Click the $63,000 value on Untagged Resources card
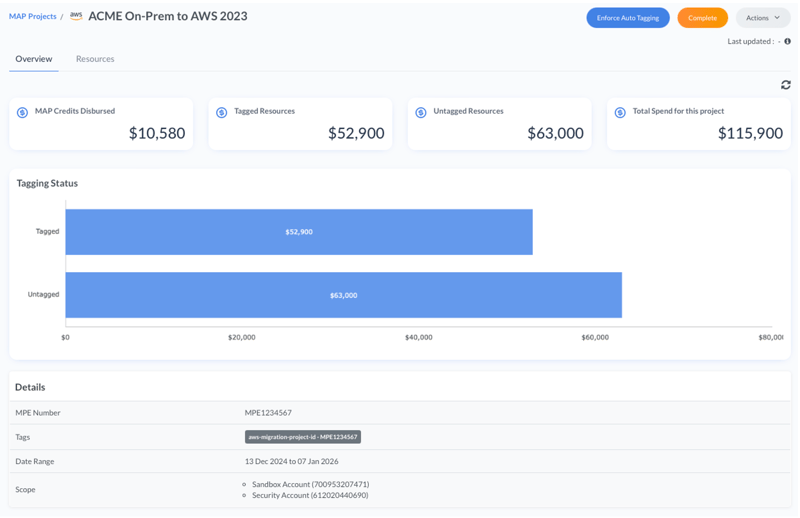 click(555, 133)
